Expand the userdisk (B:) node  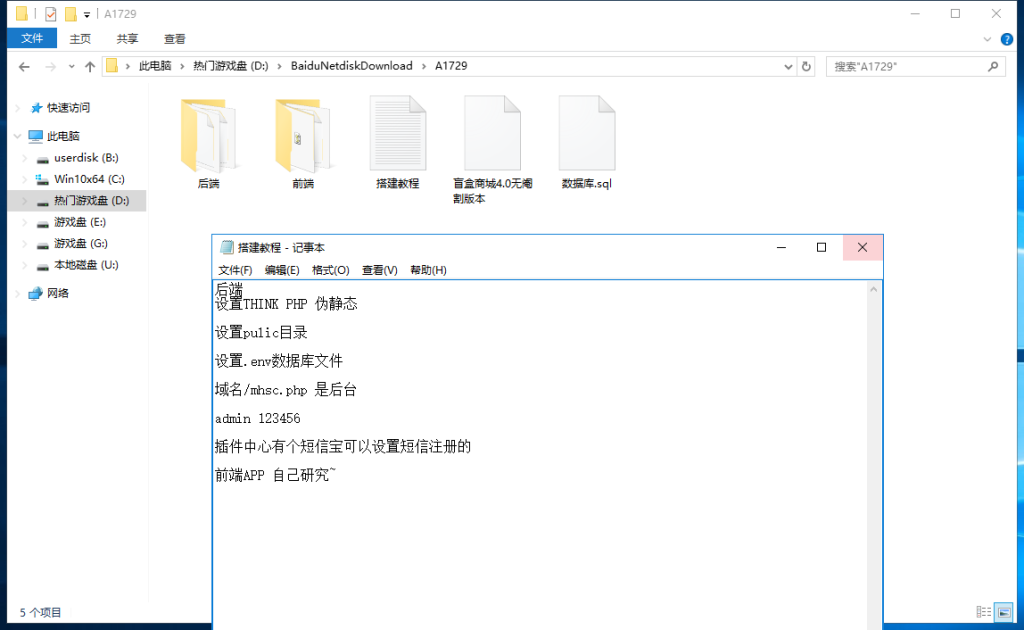[x=25, y=158]
